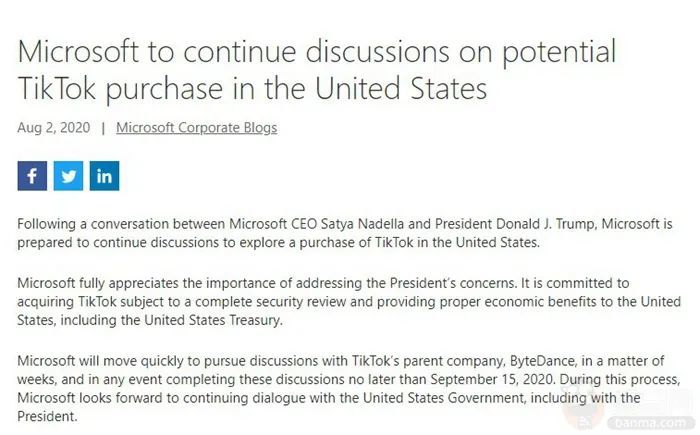The image size is (700, 435).
Task: Click the Twitter share icon
Action: tap(68, 177)
